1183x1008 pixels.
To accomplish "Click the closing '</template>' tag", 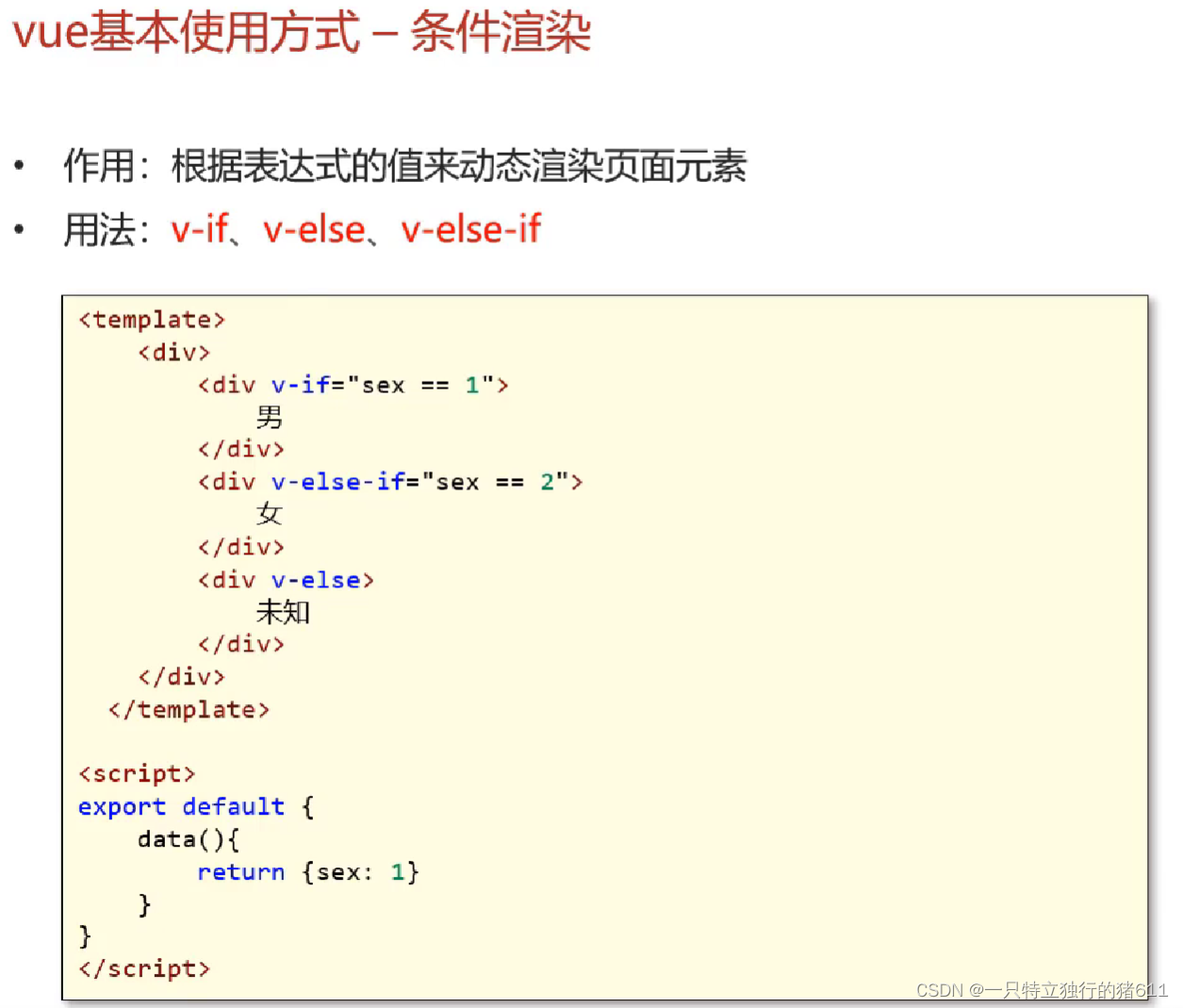I will 189,709.
